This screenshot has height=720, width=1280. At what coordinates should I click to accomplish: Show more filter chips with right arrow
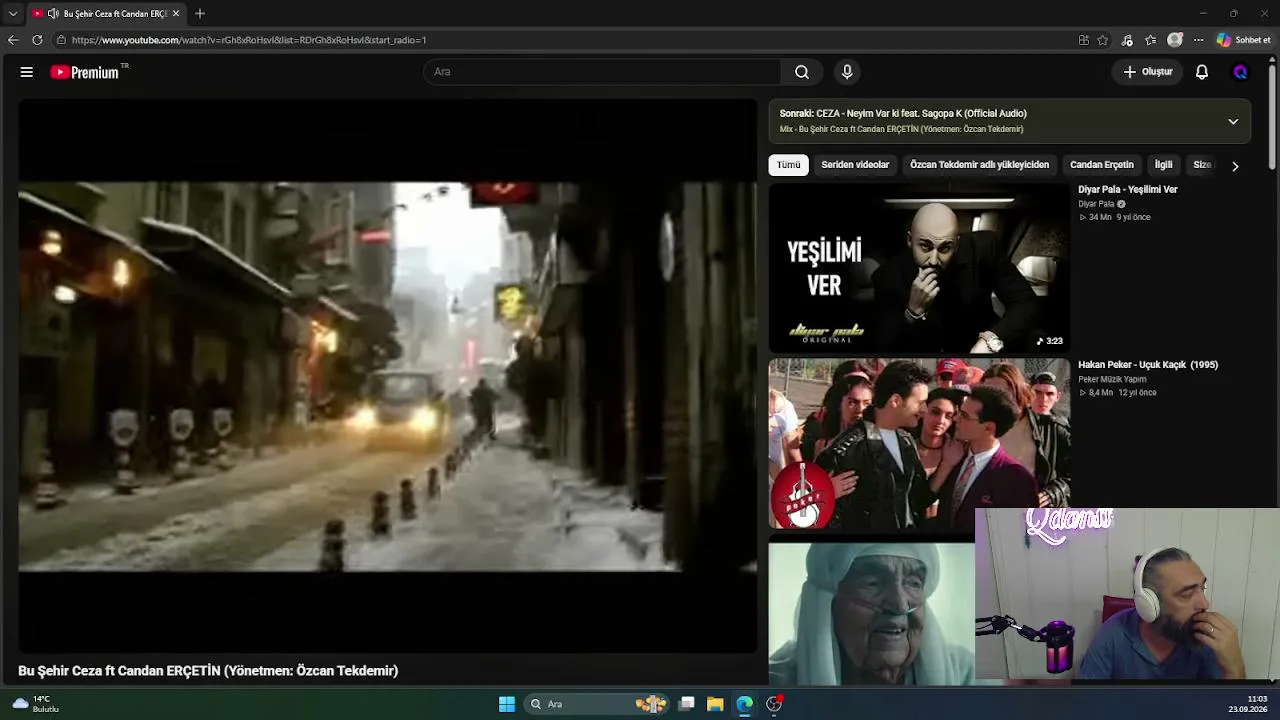pyautogui.click(x=1235, y=166)
